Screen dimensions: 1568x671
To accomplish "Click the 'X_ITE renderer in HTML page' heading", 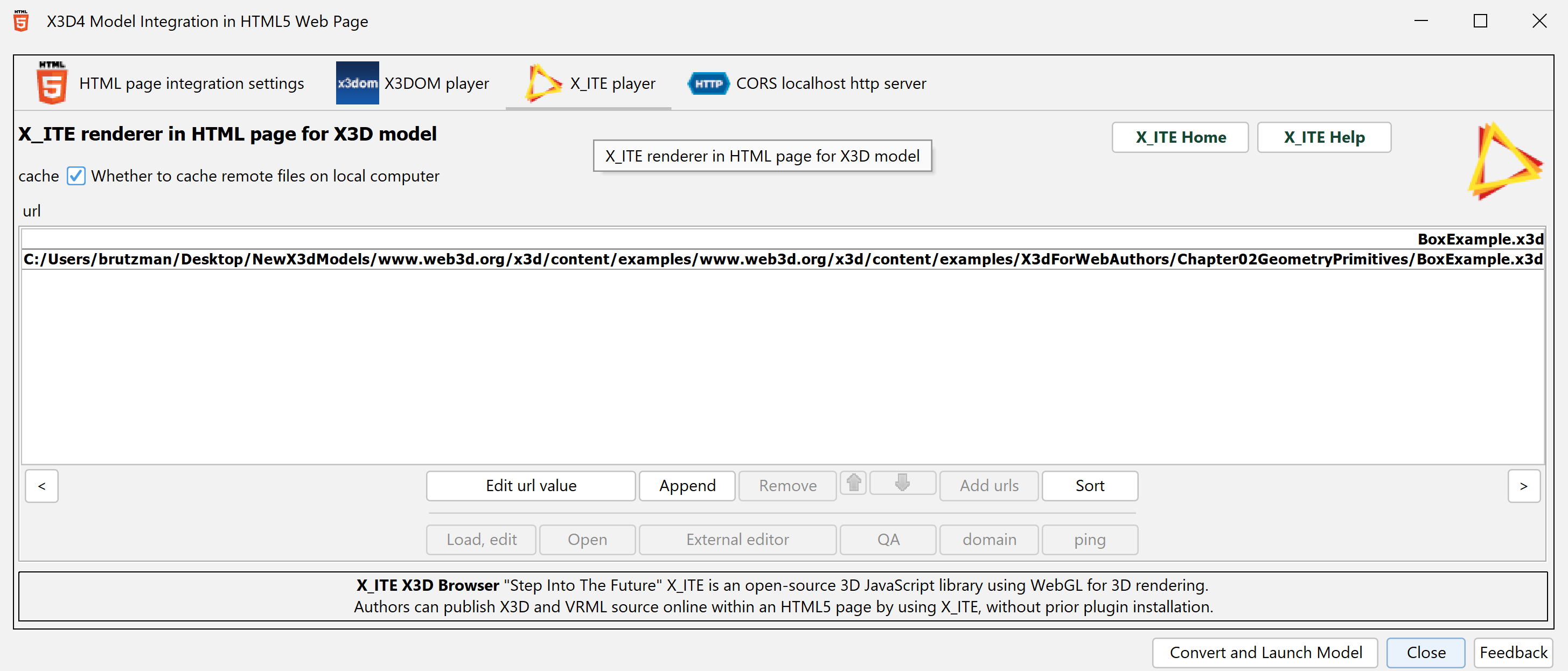I will click(227, 134).
